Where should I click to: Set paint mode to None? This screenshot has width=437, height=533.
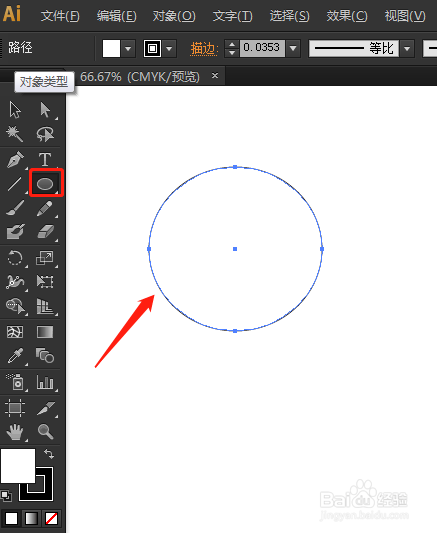pyautogui.click(x=51, y=519)
